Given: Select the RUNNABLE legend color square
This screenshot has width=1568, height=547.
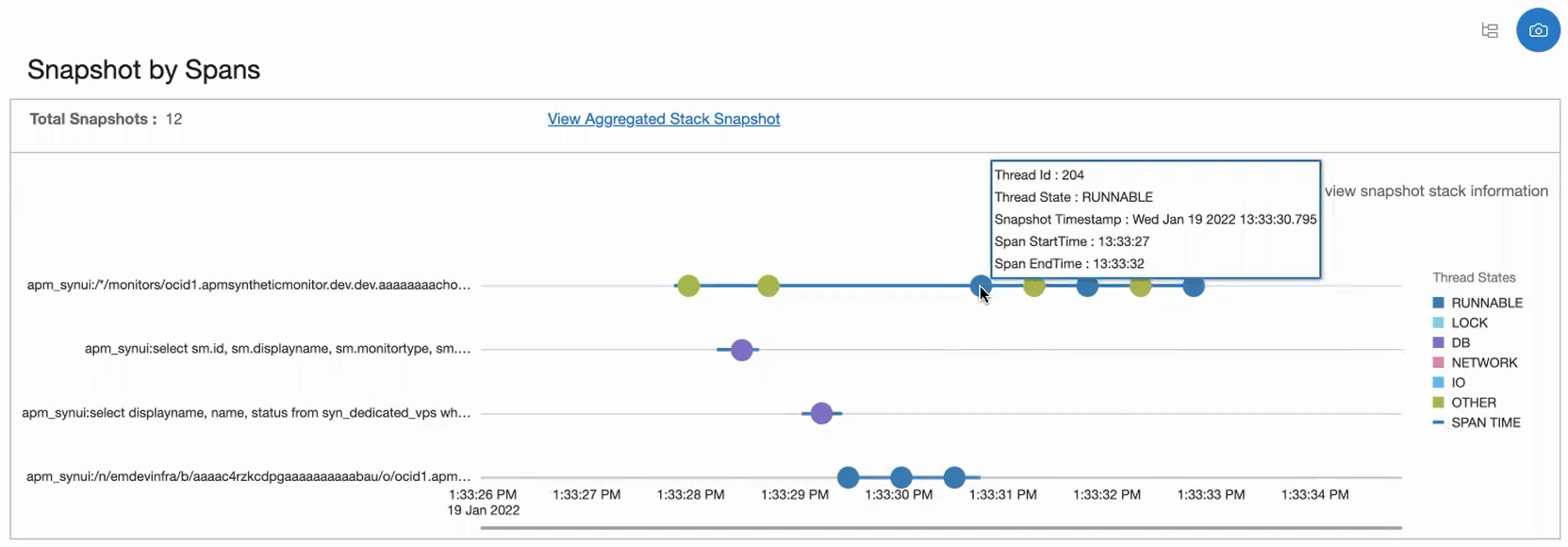Looking at the screenshot, I should tap(1437, 303).
